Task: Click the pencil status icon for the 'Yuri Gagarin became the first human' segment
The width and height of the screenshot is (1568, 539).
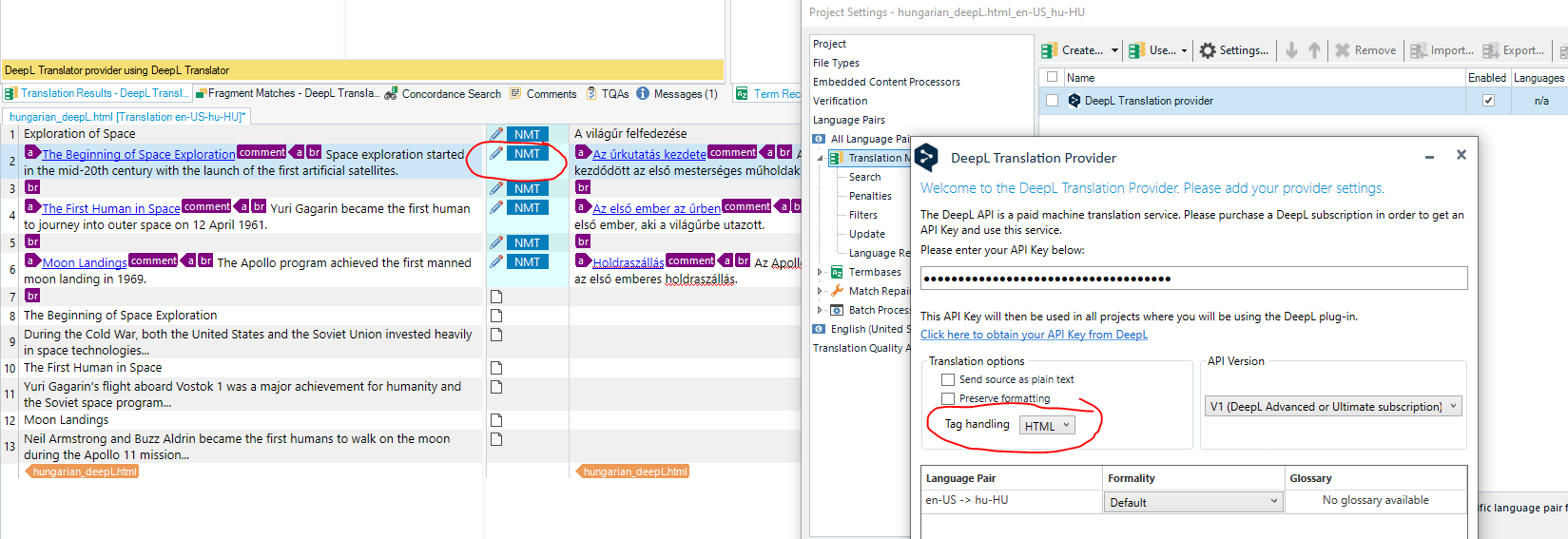Action: pos(496,207)
